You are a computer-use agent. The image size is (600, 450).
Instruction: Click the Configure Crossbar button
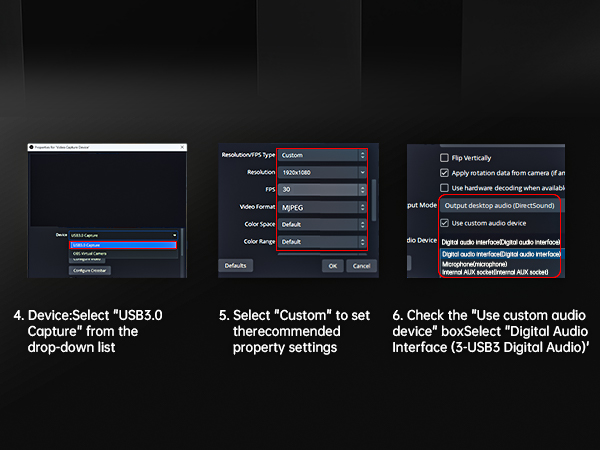[90, 271]
